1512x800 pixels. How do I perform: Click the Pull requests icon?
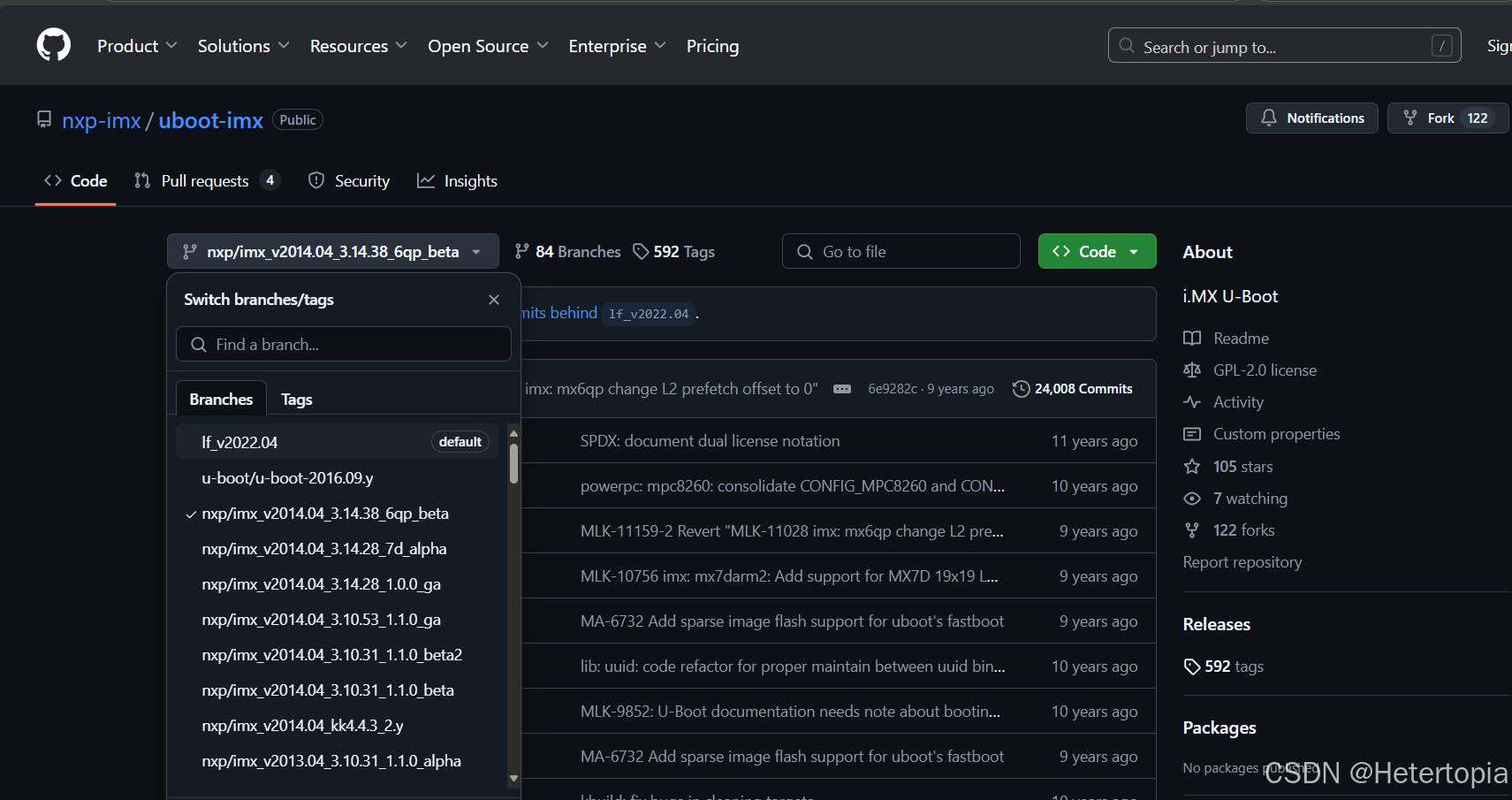[x=142, y=180]
